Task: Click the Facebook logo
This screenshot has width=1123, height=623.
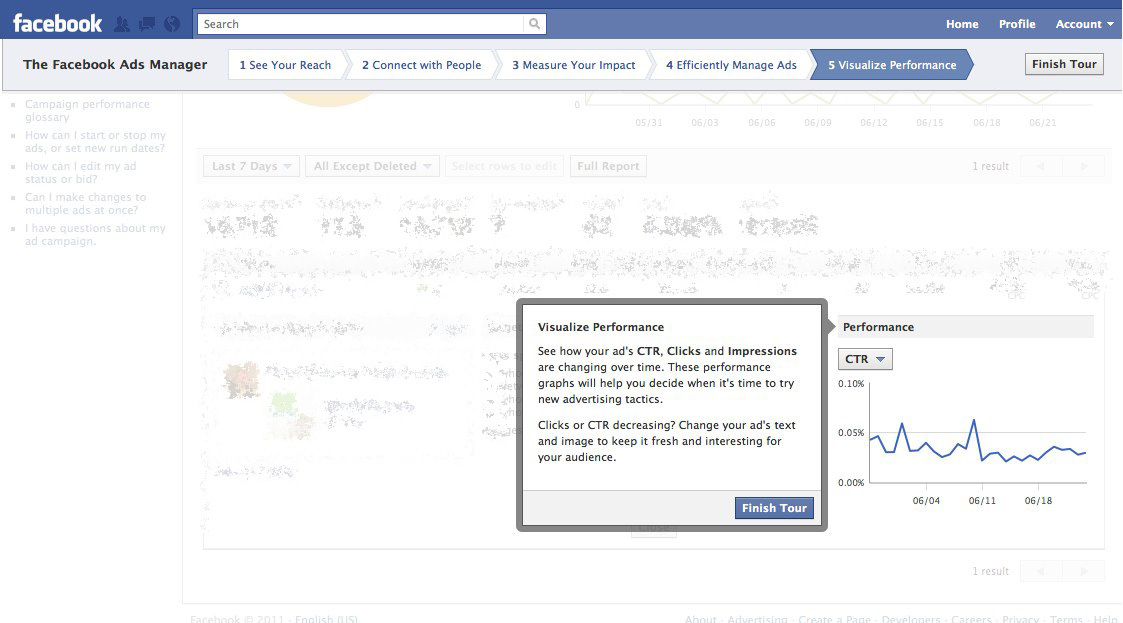Action: 57,24
